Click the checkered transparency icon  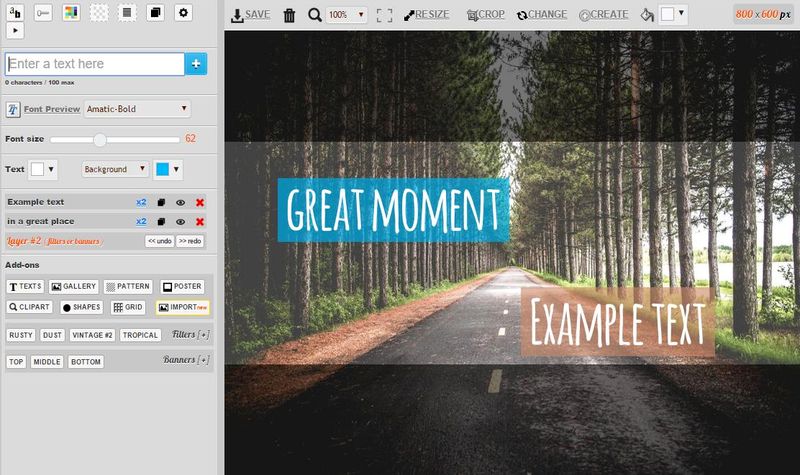point(99,13)
